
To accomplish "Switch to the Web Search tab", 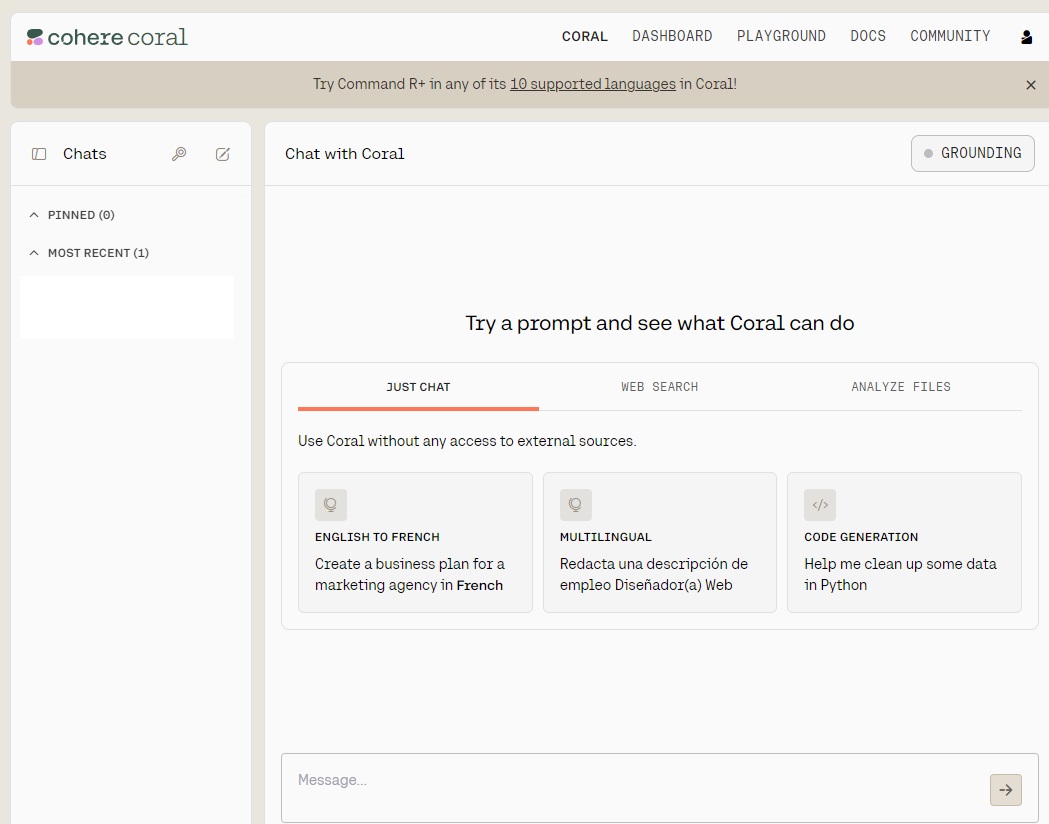I will [659, 387].
